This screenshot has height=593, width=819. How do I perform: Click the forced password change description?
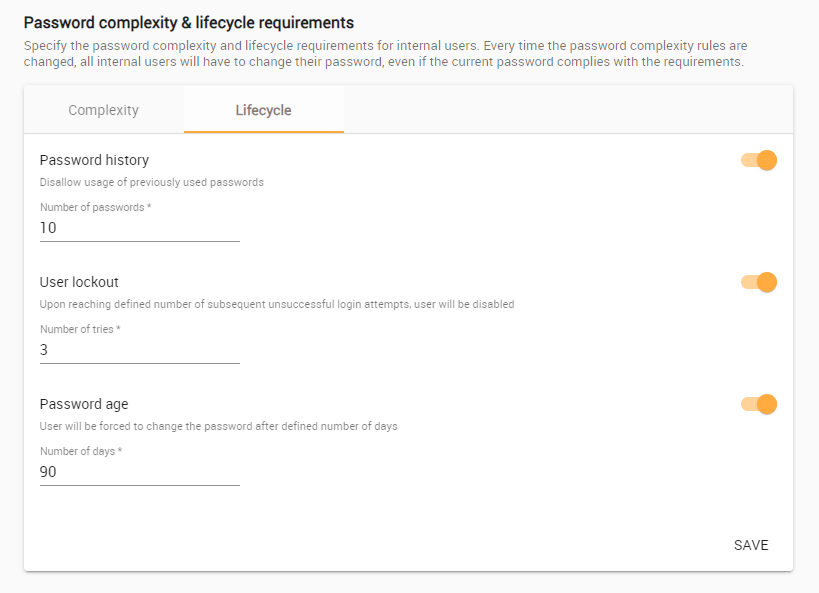coord(218,426)
